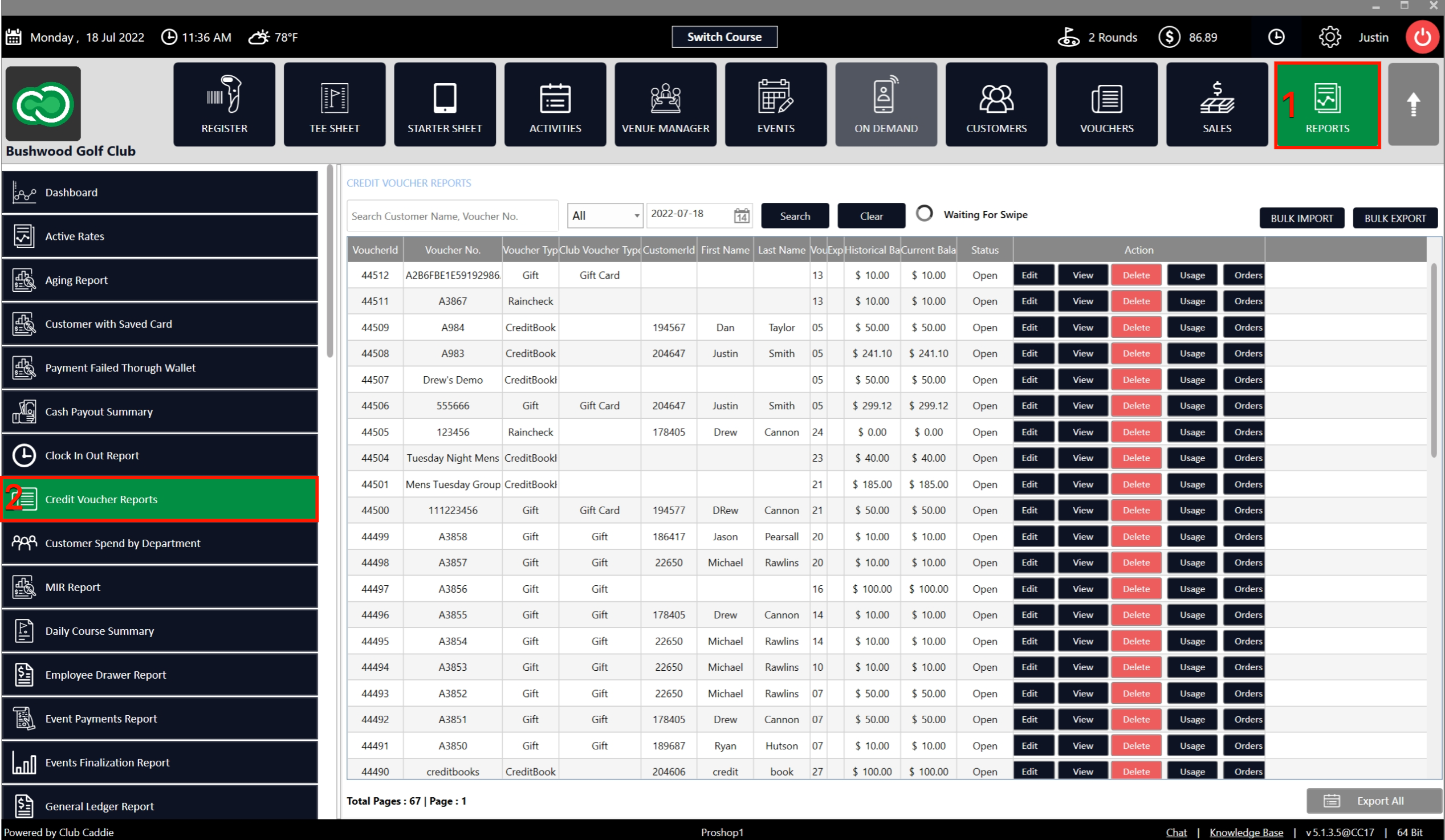Click the clock icon beside settings gear
This screenshot has width=1445, height=840.
point(1276,37)
